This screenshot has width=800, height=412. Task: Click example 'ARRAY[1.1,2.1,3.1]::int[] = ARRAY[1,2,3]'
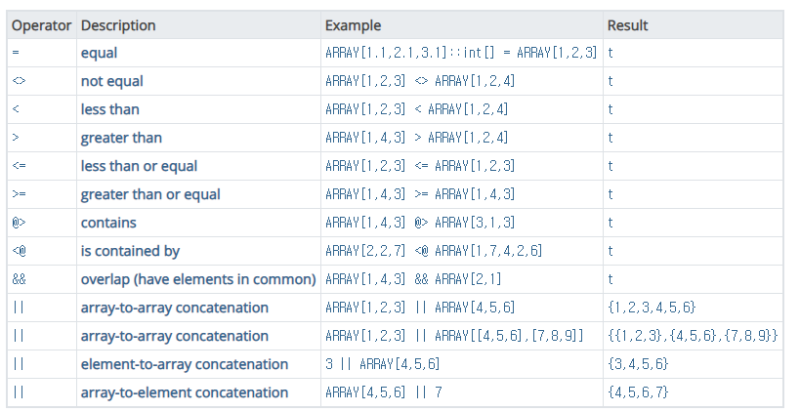tap(461, 53)
